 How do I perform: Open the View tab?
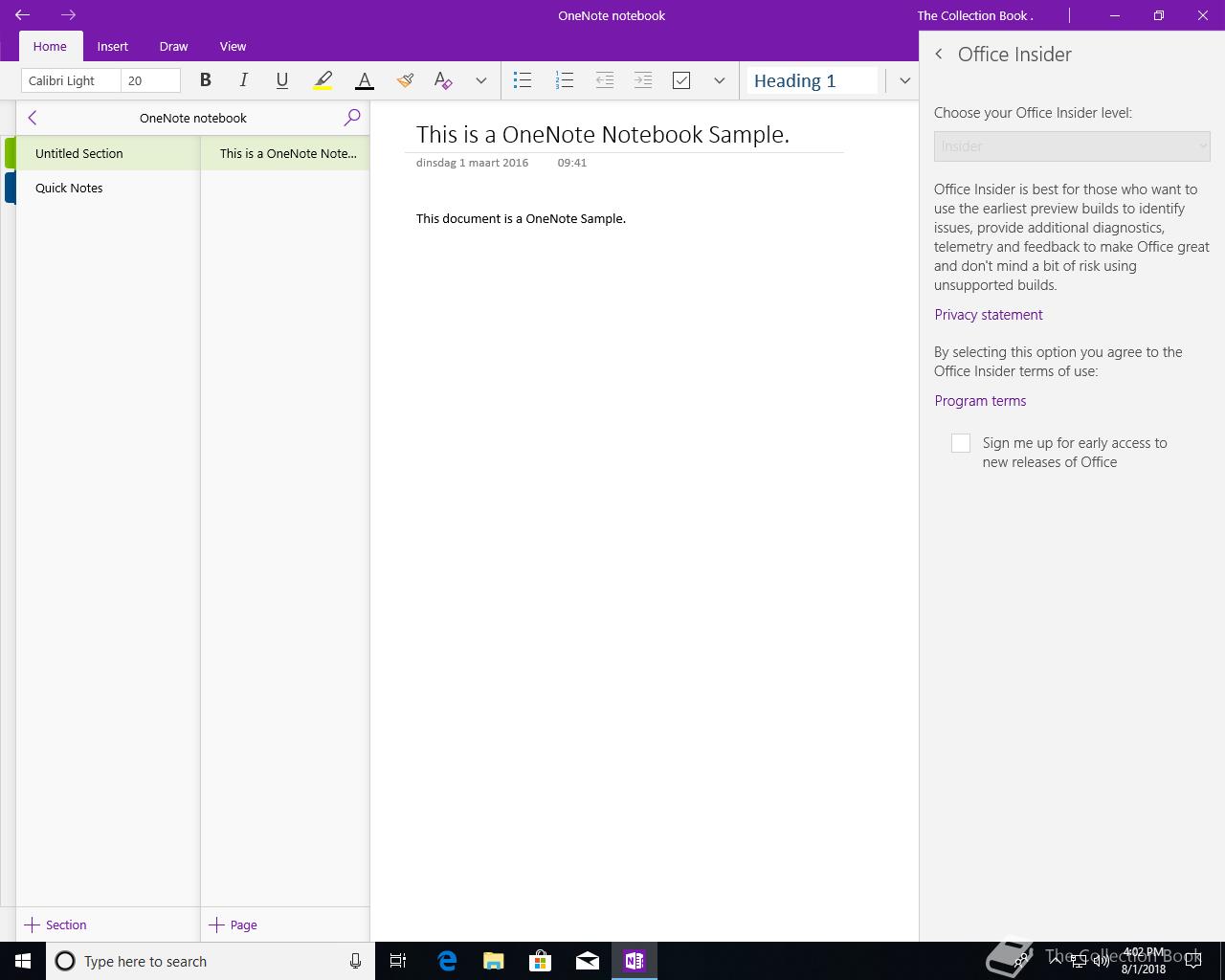pyautogui.click(x=233, y=46)
